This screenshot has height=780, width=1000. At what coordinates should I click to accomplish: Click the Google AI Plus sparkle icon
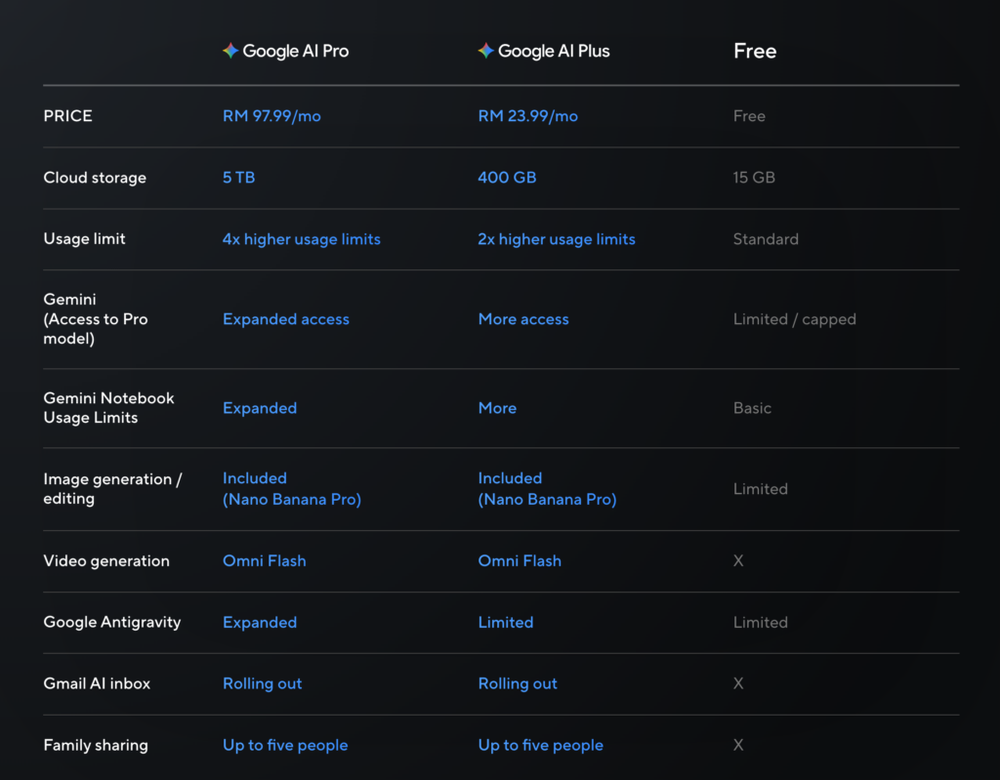[x=486, y=50]
